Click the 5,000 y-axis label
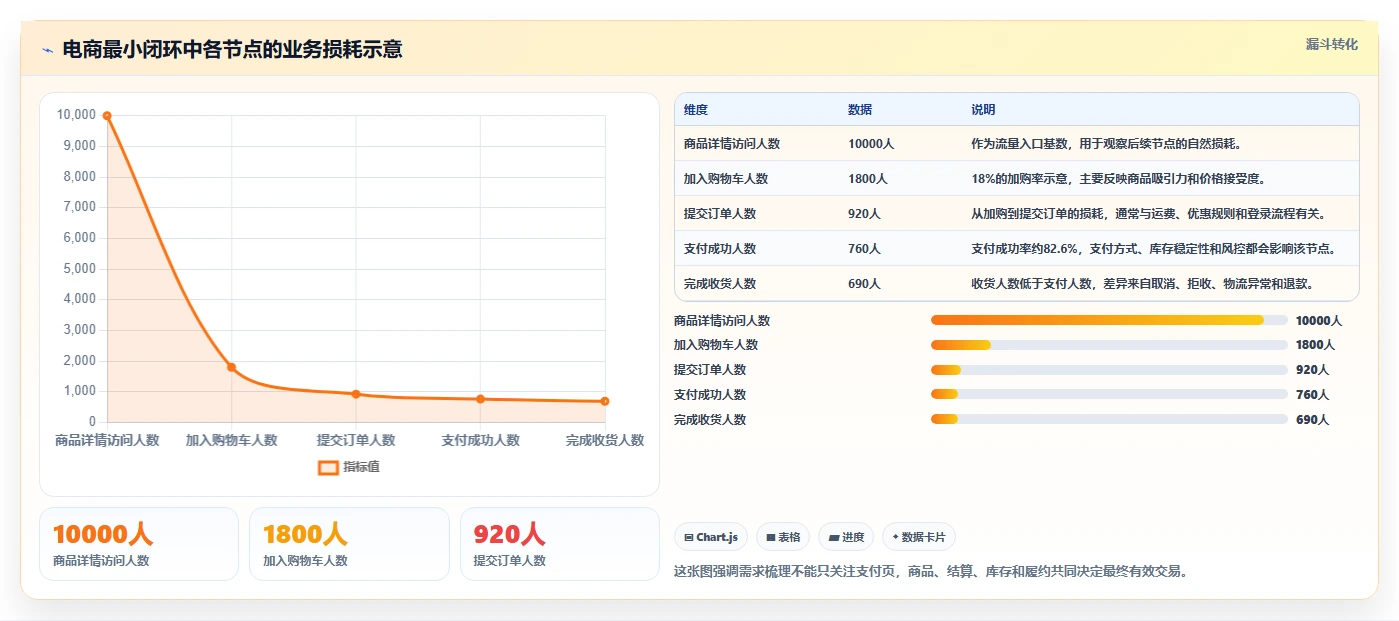Image resolution: width=1399 pixels, height=621 pixels. tap(79, 269)
